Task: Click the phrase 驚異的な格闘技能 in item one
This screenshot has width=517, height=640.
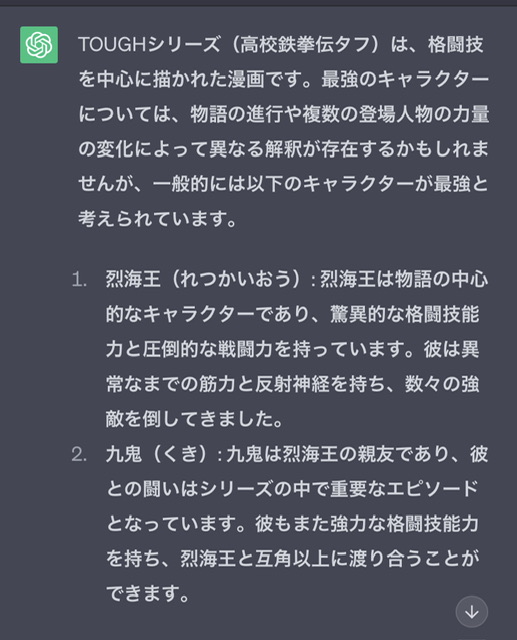Action: (404, 315)
